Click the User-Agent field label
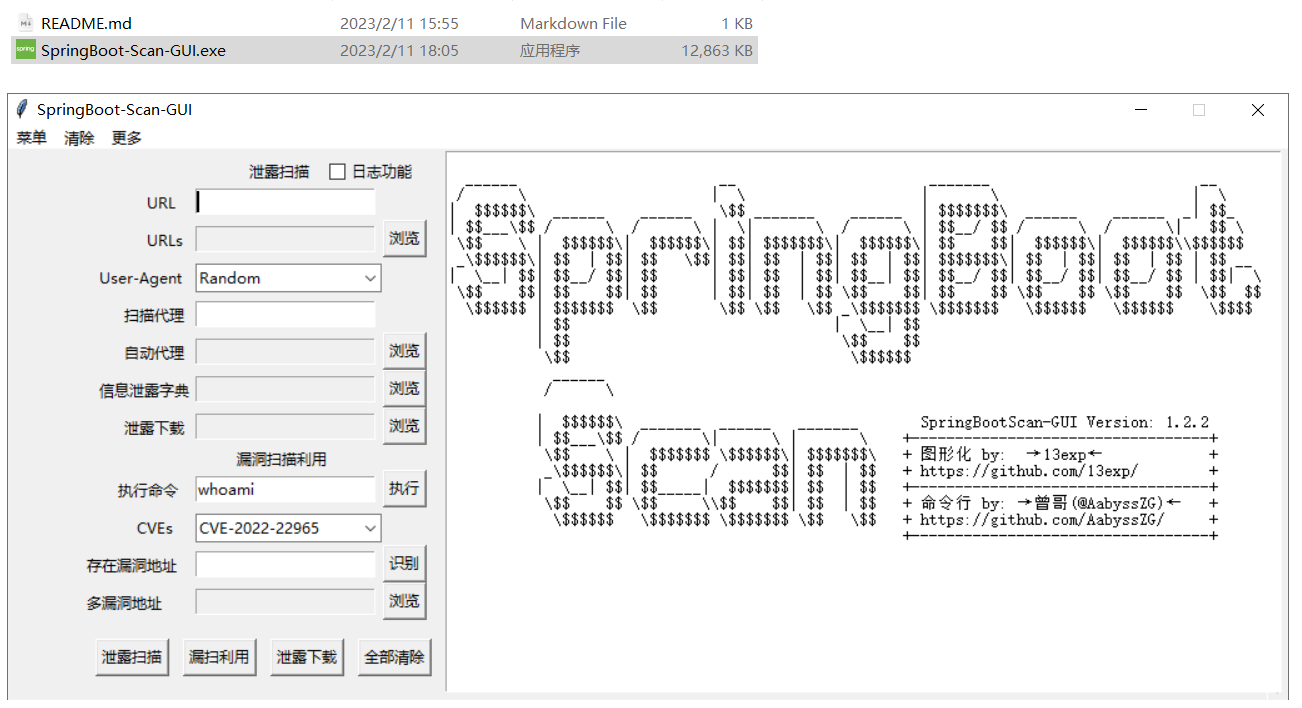 [141, 278]
